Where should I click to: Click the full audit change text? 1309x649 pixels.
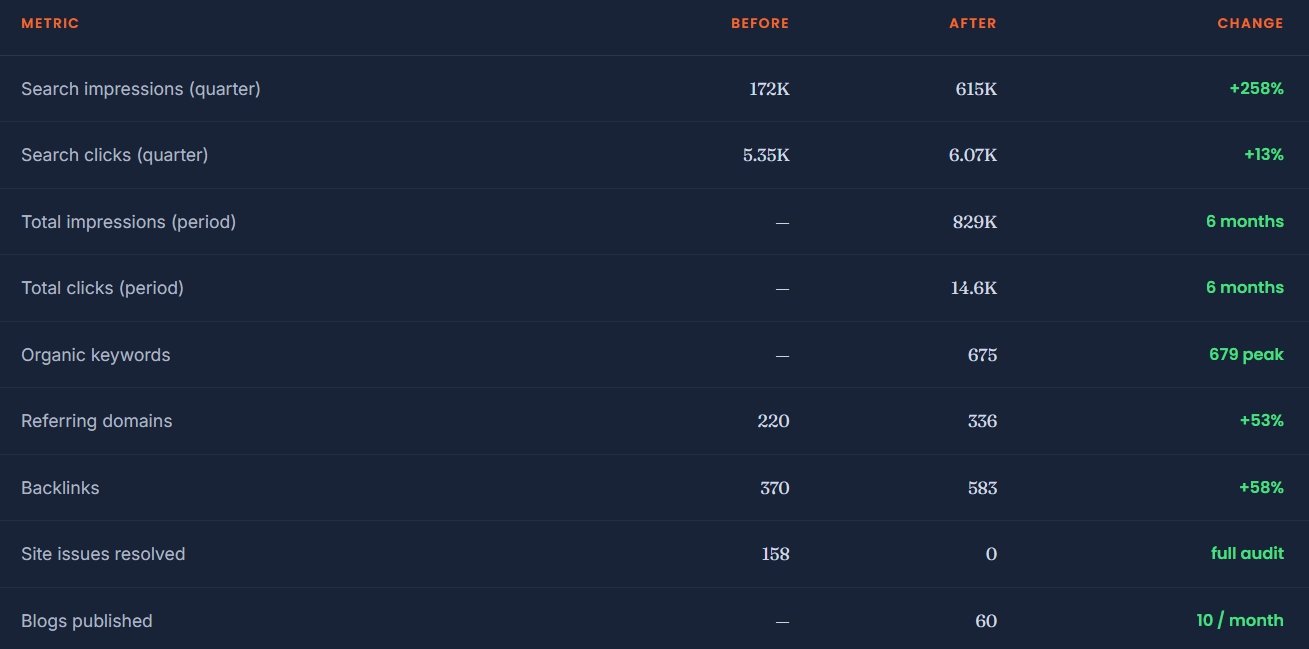[1247, 553]
